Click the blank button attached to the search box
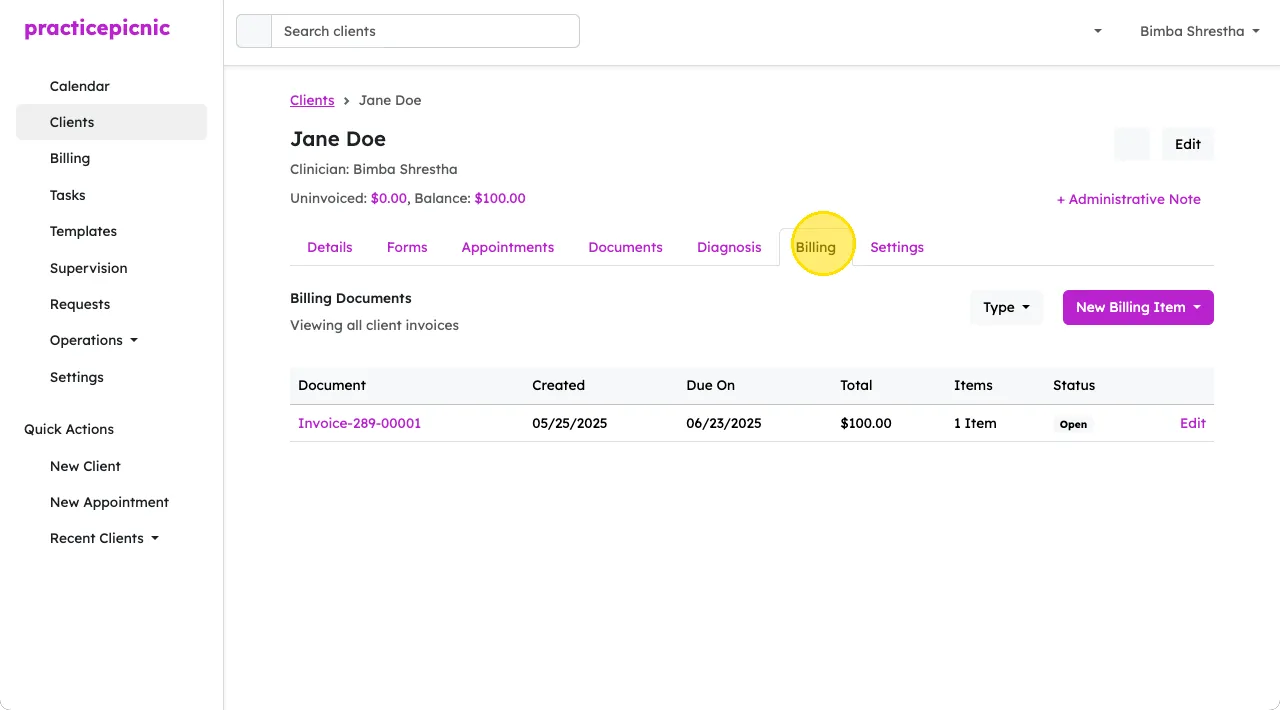This screenshot has height=710, width=1280. coord(254,31)
